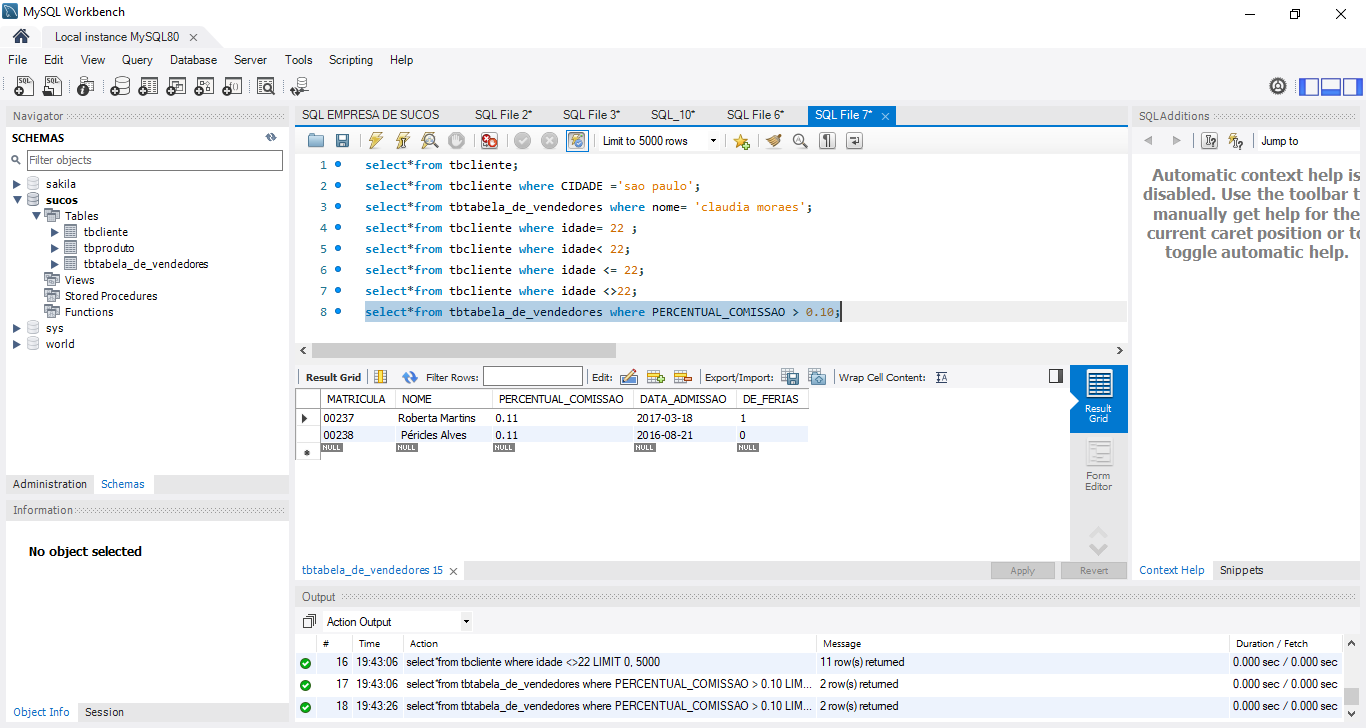Open script file icon in SQL editor toolbar
Screen dimensions: 1366x728
click(316, 141)
